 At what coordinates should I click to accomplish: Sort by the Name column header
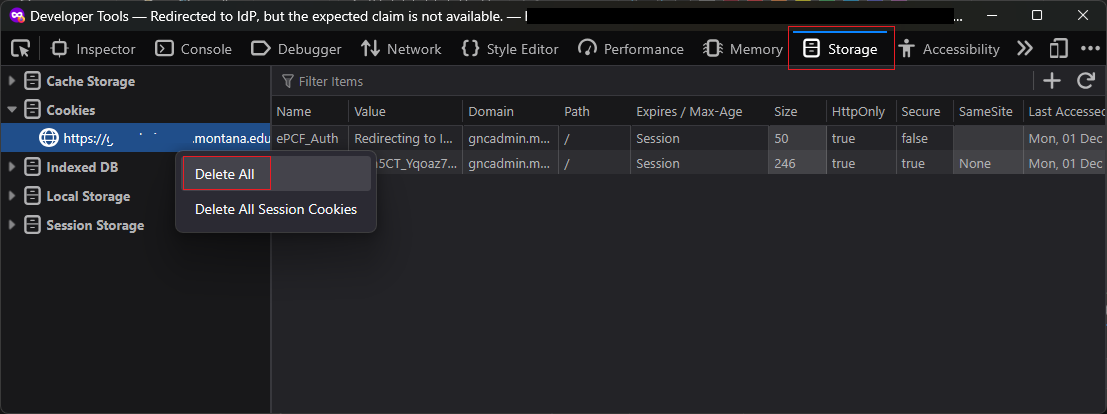(x=310, y=112)
